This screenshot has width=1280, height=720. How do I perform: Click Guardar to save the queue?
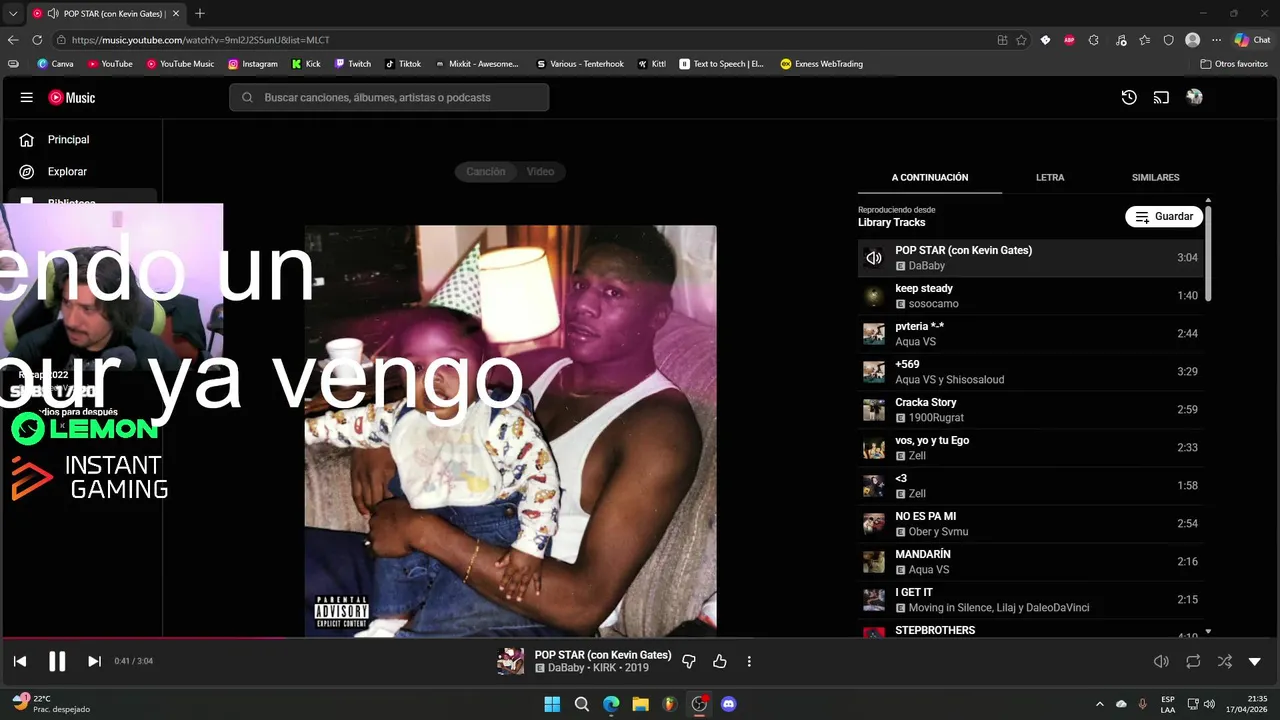tap(1164, 217)
